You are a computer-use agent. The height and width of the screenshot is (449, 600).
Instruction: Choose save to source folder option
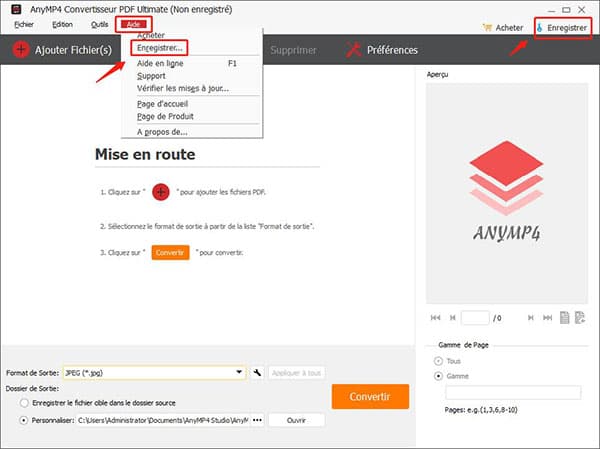pos(24,403)
